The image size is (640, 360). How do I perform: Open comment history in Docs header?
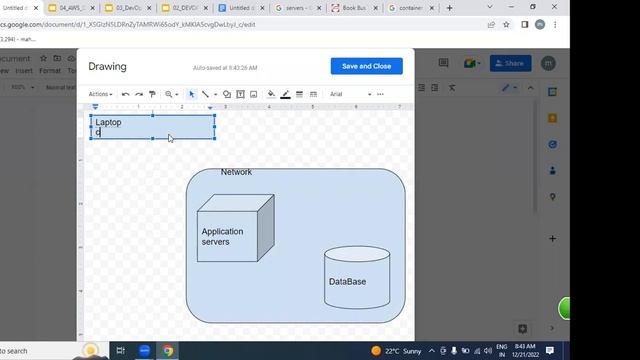click(x=443, y=63)
